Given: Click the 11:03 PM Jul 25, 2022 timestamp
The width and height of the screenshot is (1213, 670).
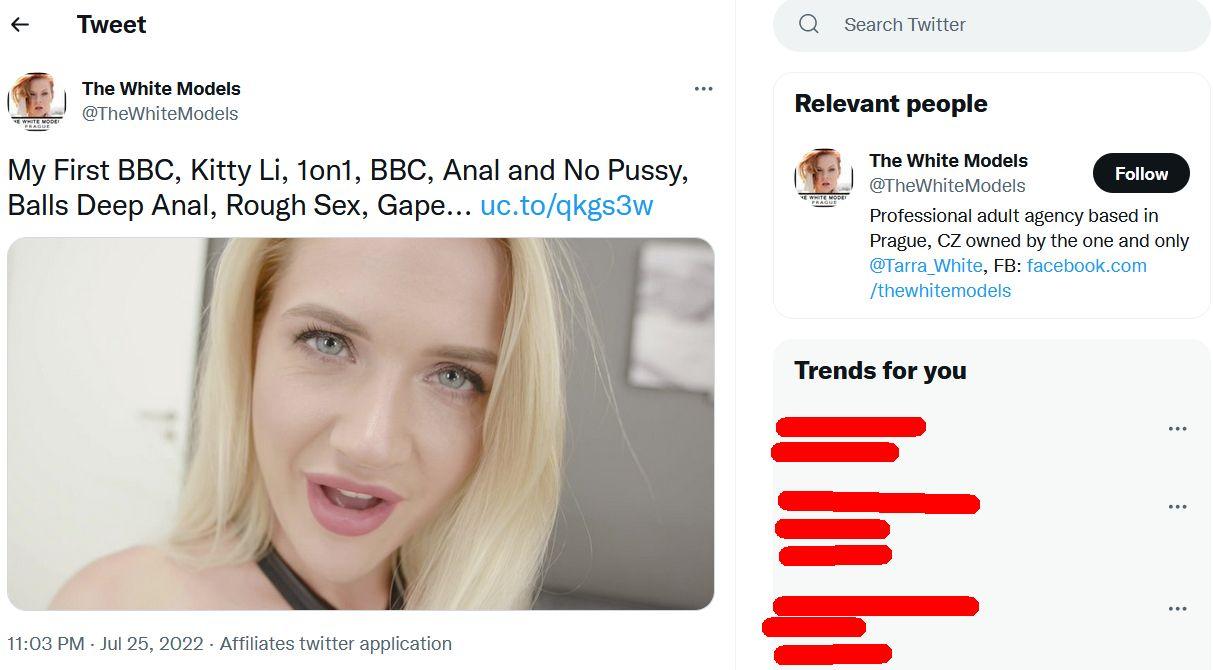Looking at the screenshot, I should (x=105, y=644).
